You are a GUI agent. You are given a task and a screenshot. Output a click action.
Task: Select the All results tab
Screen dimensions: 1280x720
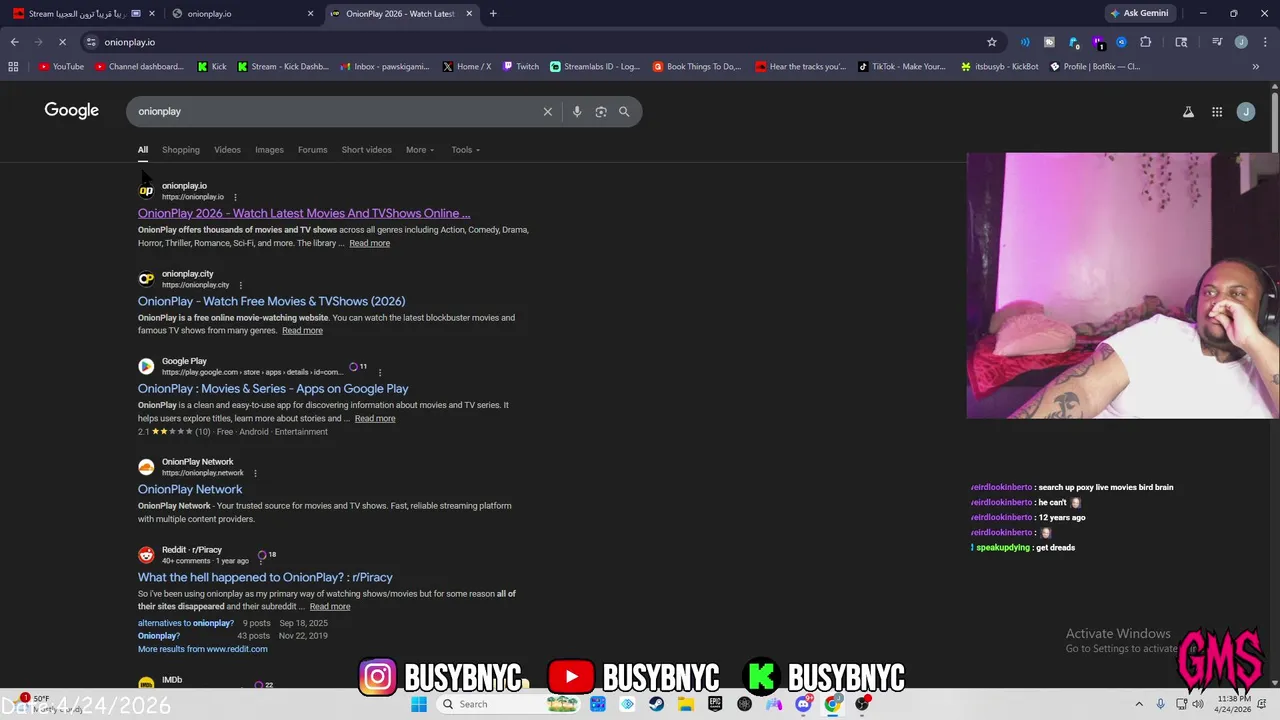click(x=143, y=150)
